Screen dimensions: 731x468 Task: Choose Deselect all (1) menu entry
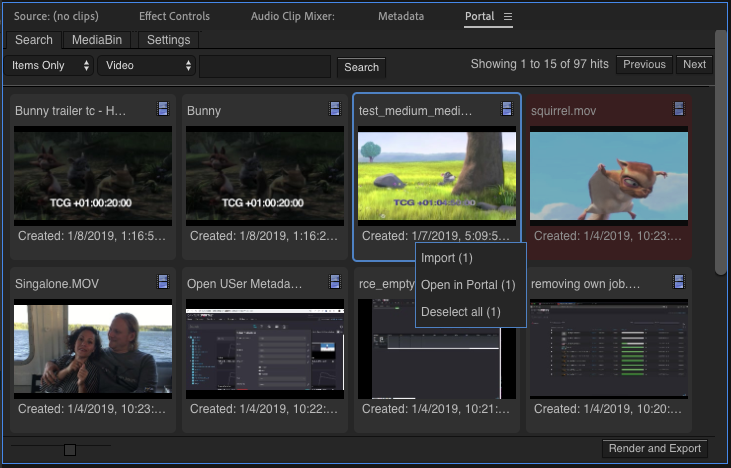[x=470, y=312]
